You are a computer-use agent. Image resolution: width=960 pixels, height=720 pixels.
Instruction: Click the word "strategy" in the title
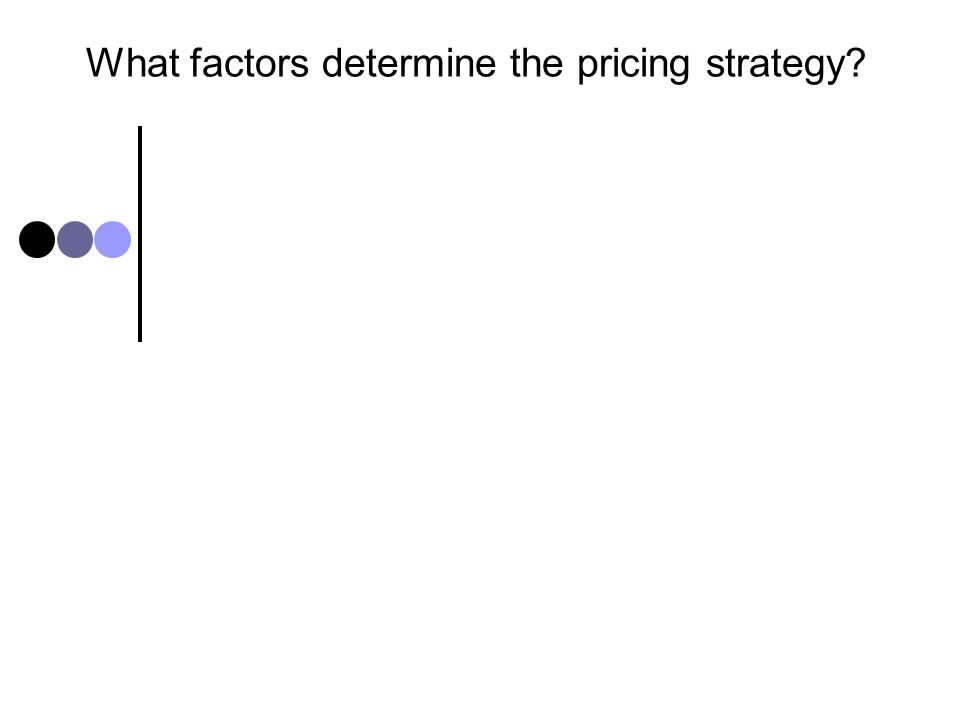click(x=776, y=66)
